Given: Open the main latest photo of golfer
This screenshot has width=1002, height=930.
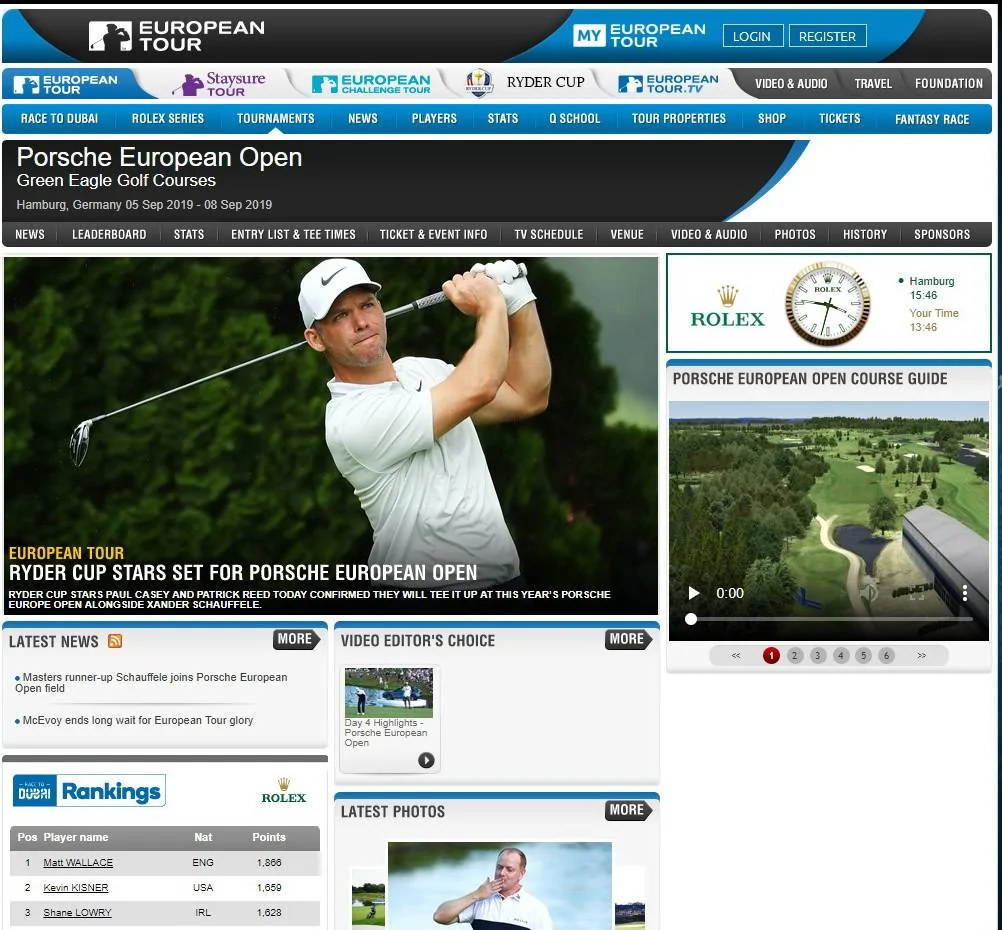Looking at the screenshot, I should [x=500, y=885].
